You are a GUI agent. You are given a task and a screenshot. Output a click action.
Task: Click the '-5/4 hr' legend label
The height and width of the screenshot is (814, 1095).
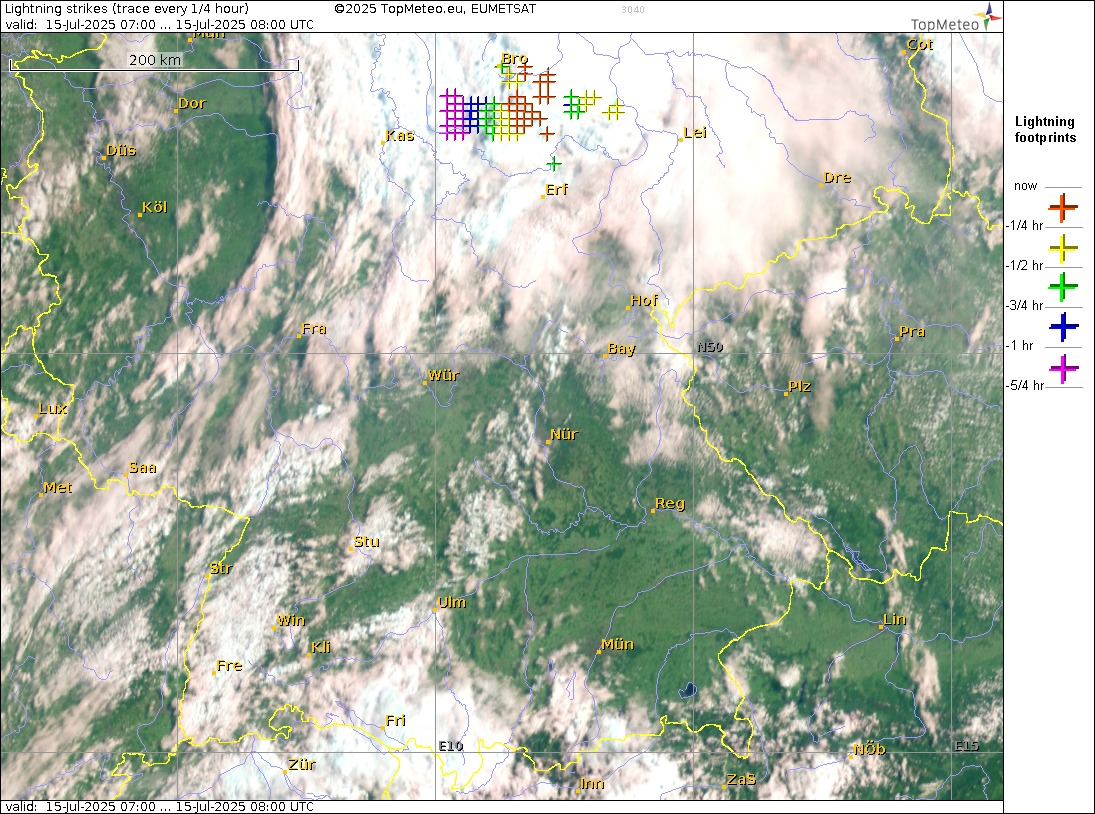pos(1024,385)
